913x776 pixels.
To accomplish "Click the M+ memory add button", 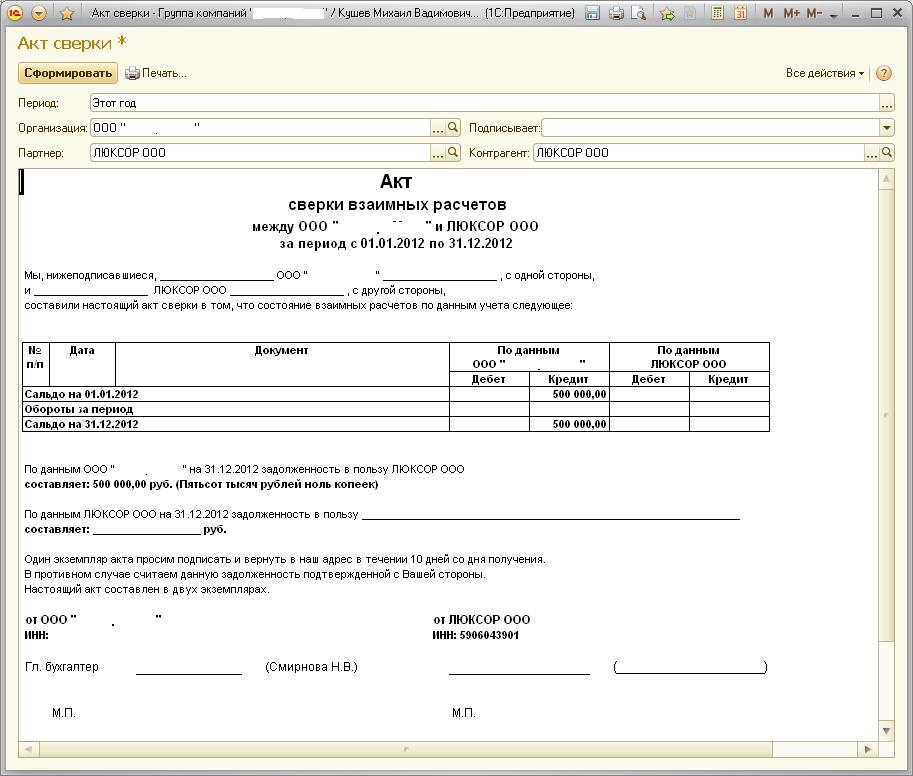I will pyautogui.click(x=791, y=13).
